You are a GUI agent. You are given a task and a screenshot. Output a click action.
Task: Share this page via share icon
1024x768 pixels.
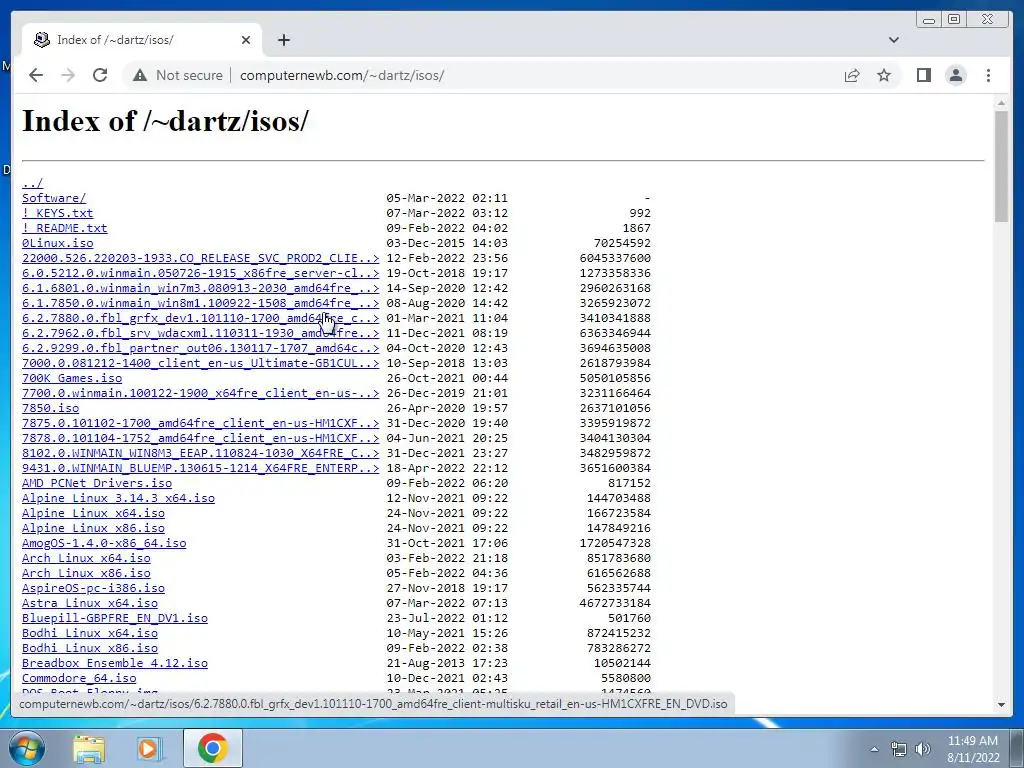852,76
